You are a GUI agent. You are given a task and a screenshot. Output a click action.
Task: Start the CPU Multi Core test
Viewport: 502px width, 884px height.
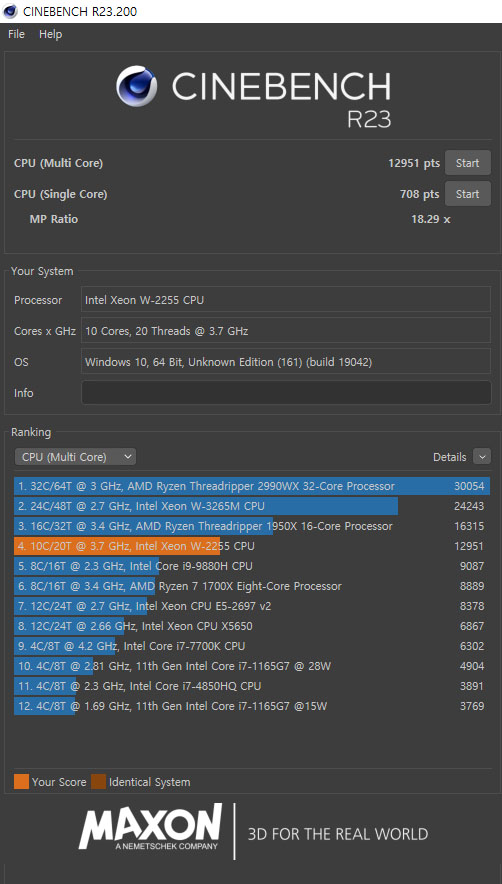coord(468,163)
